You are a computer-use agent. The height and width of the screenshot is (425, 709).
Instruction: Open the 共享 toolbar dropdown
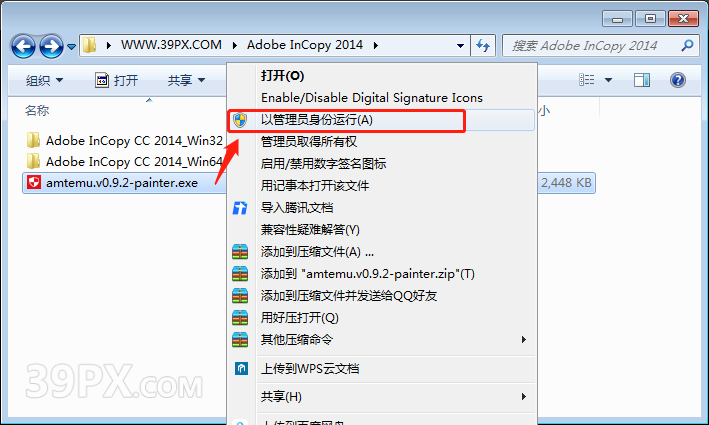point(186,80)
